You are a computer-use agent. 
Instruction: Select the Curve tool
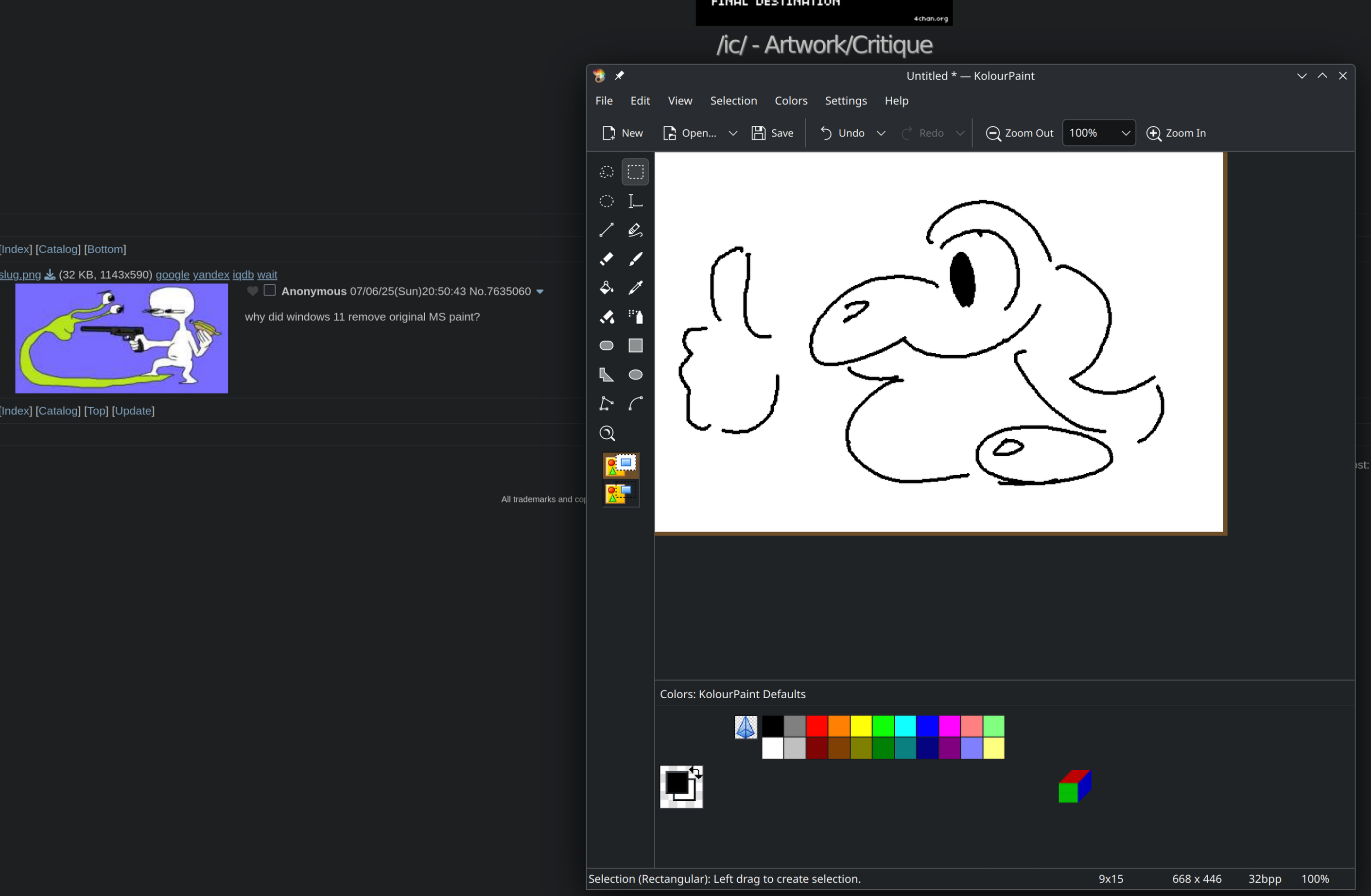(635, 404)
